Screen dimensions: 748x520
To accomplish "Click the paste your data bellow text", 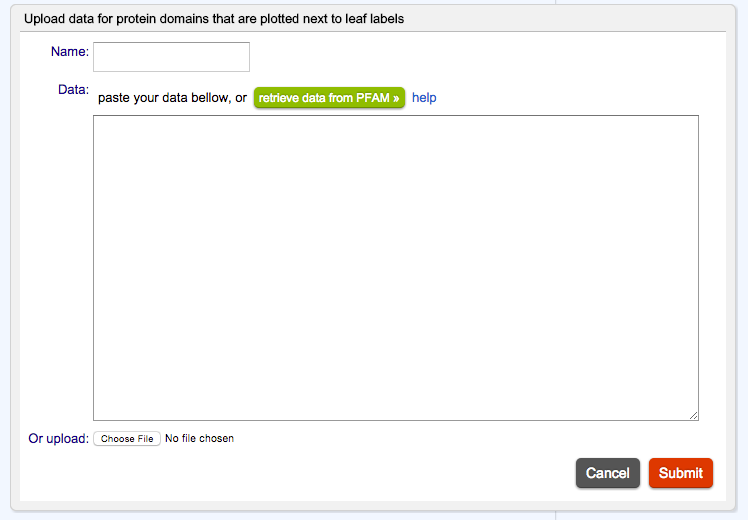I will click(x=172, y=98).
